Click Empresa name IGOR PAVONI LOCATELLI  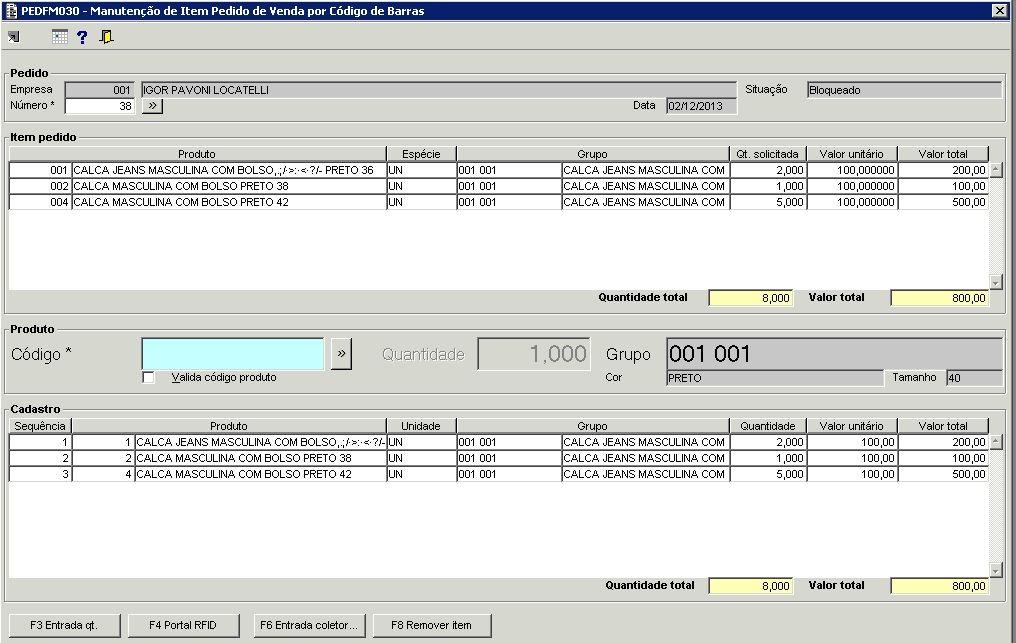439,90
